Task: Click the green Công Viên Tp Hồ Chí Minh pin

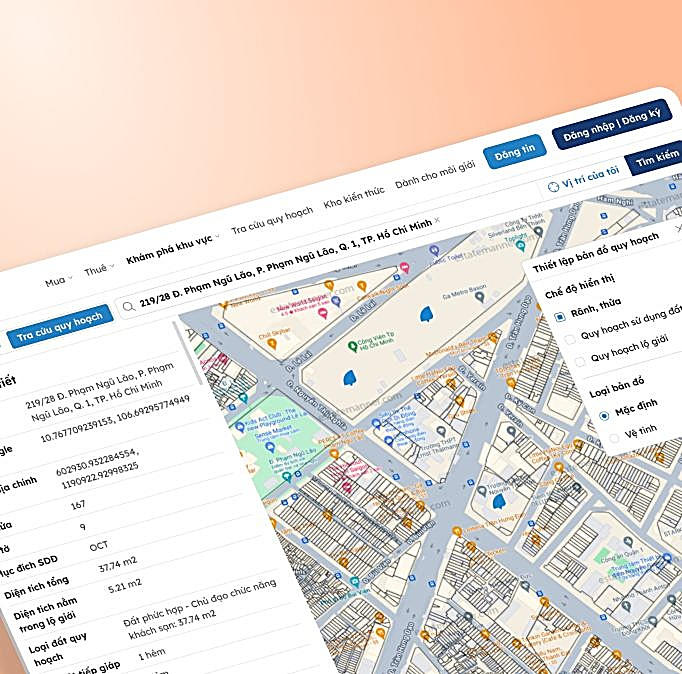Action: (x=353, y=347)
